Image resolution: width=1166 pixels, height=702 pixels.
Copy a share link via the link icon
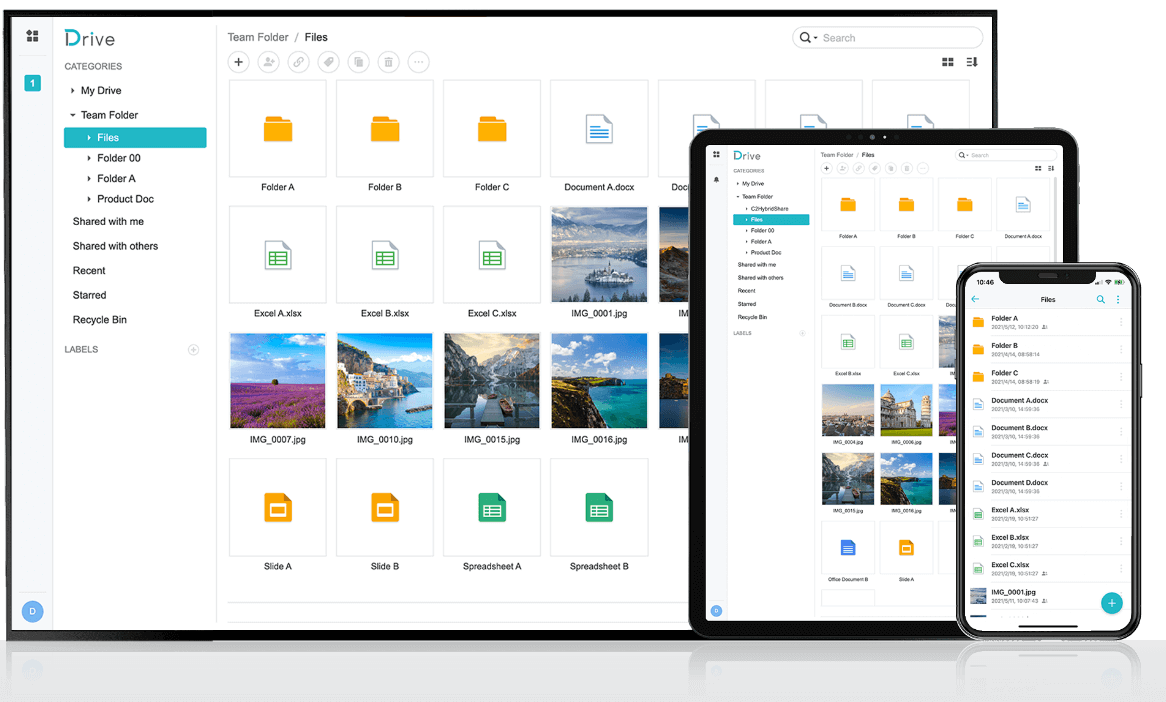(x=298, y=62)
